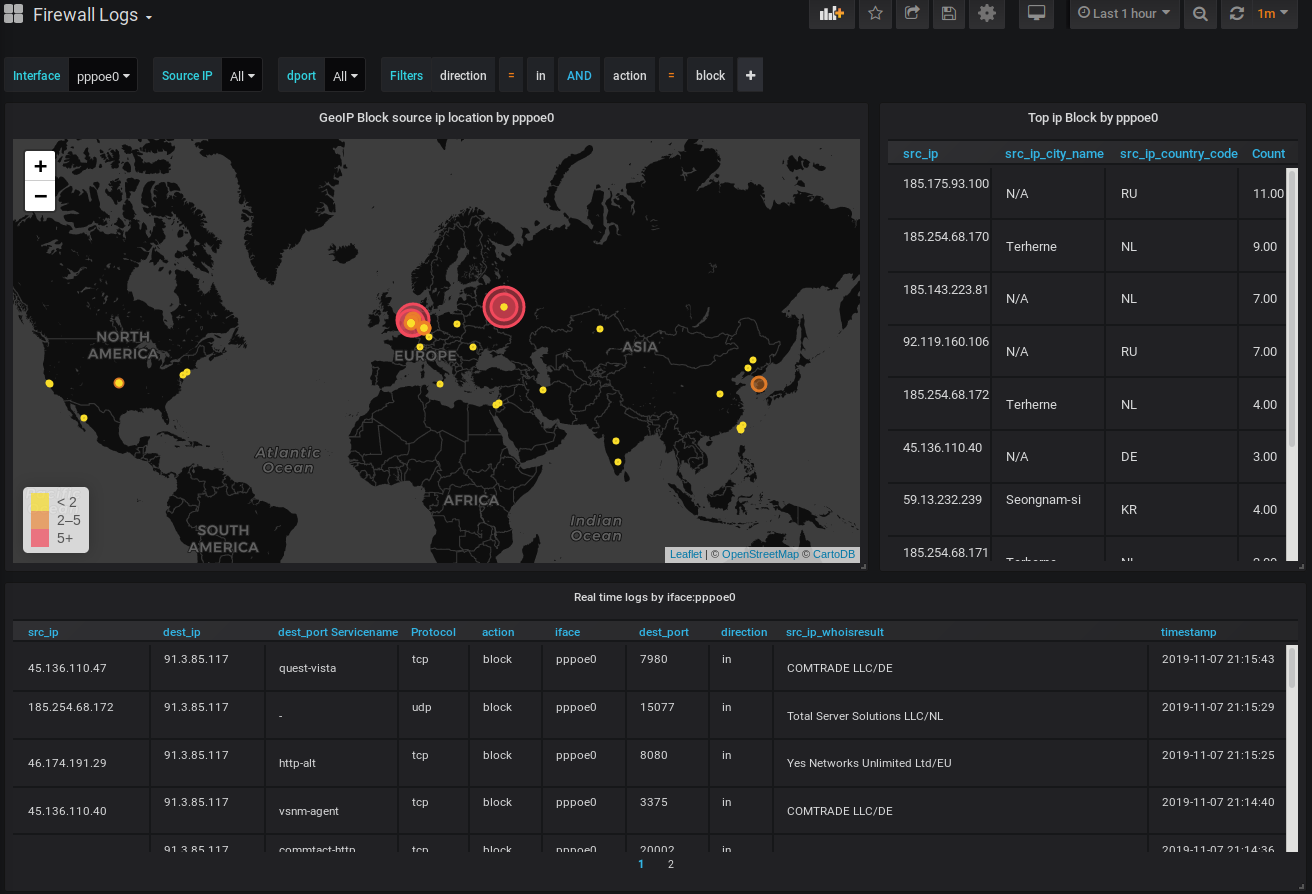Go to page 2 of real time logs
Viewport: 1312px width, 894px height.
pyautogui.click(x=670, y=864)
